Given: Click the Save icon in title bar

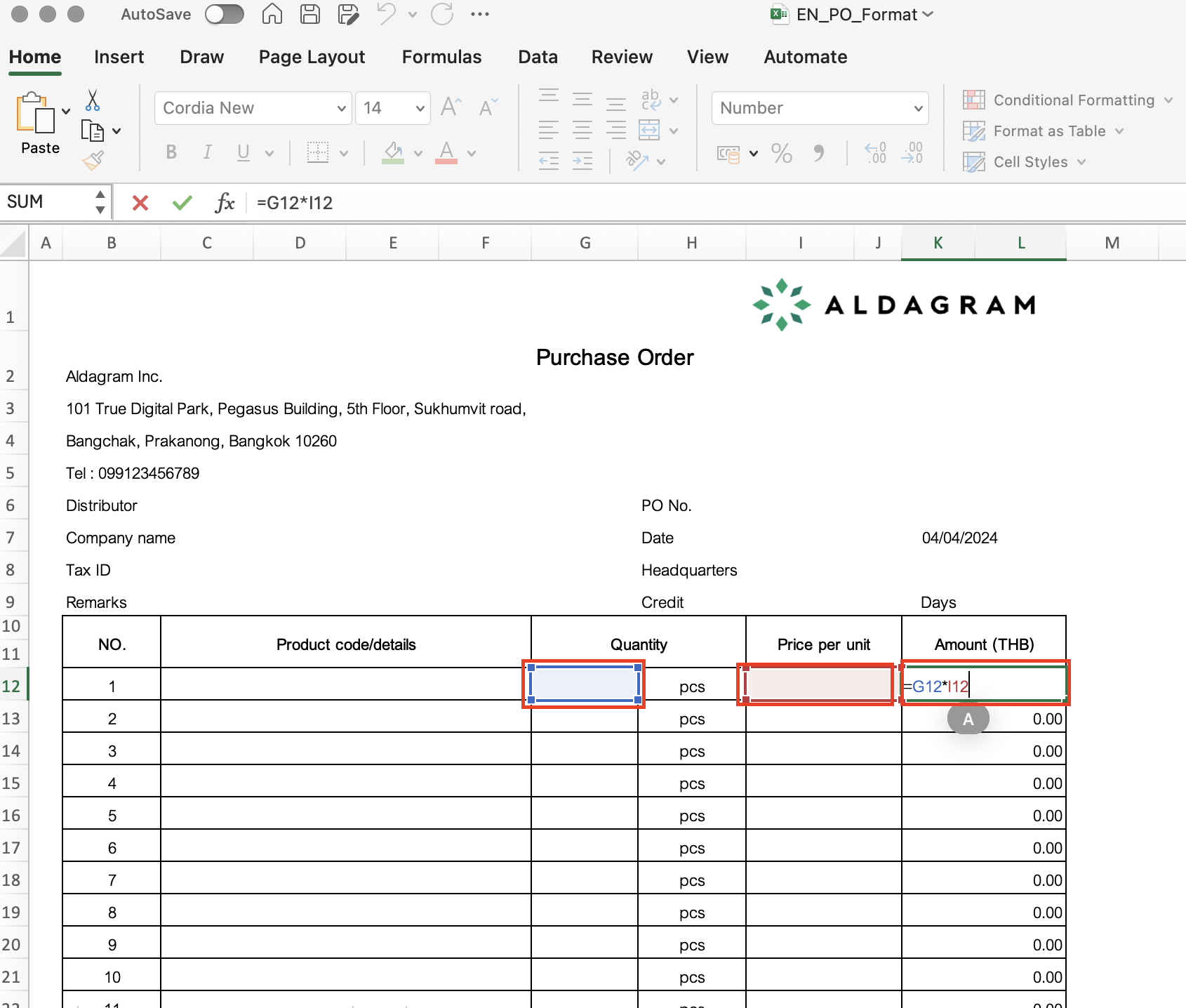Looking at the screenshot, I should click(x=310, y=14).
